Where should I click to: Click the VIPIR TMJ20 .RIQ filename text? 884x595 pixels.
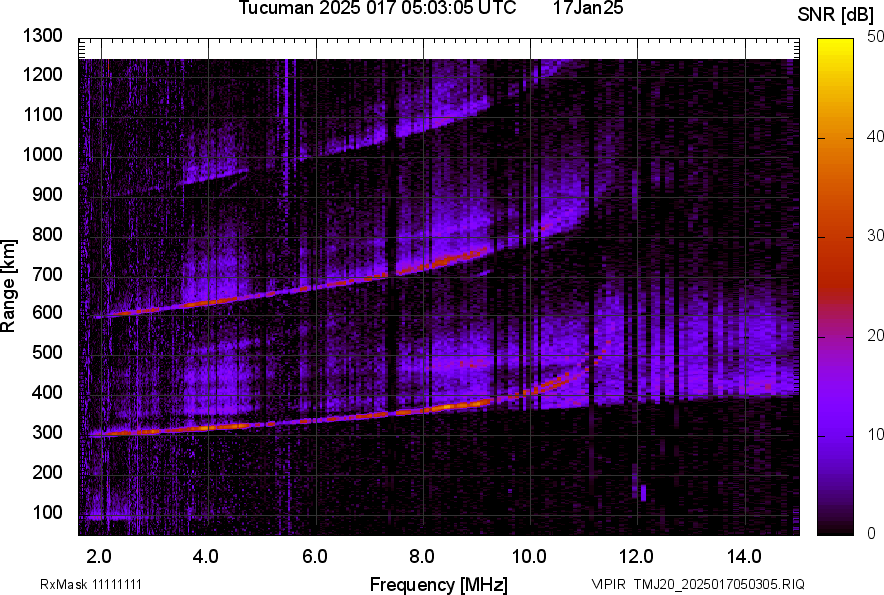point(697,584)
